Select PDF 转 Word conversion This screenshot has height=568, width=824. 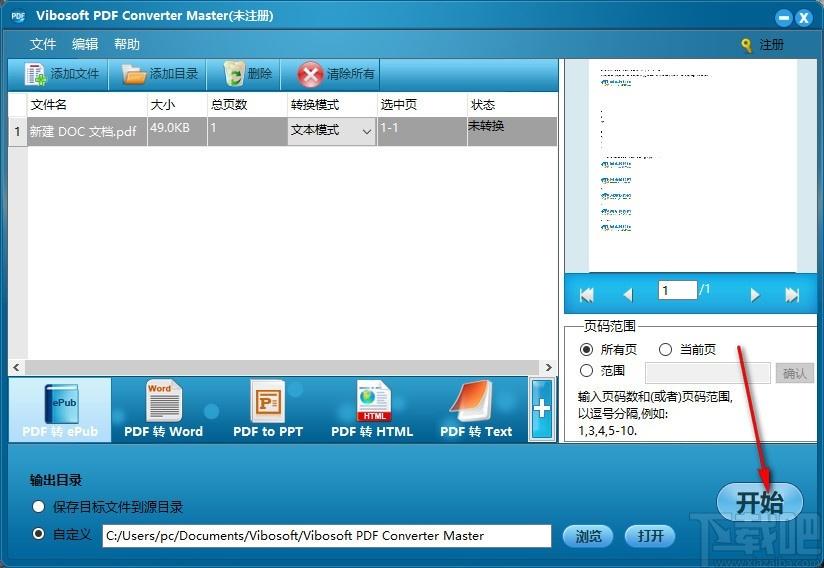(x=163, y=410)
